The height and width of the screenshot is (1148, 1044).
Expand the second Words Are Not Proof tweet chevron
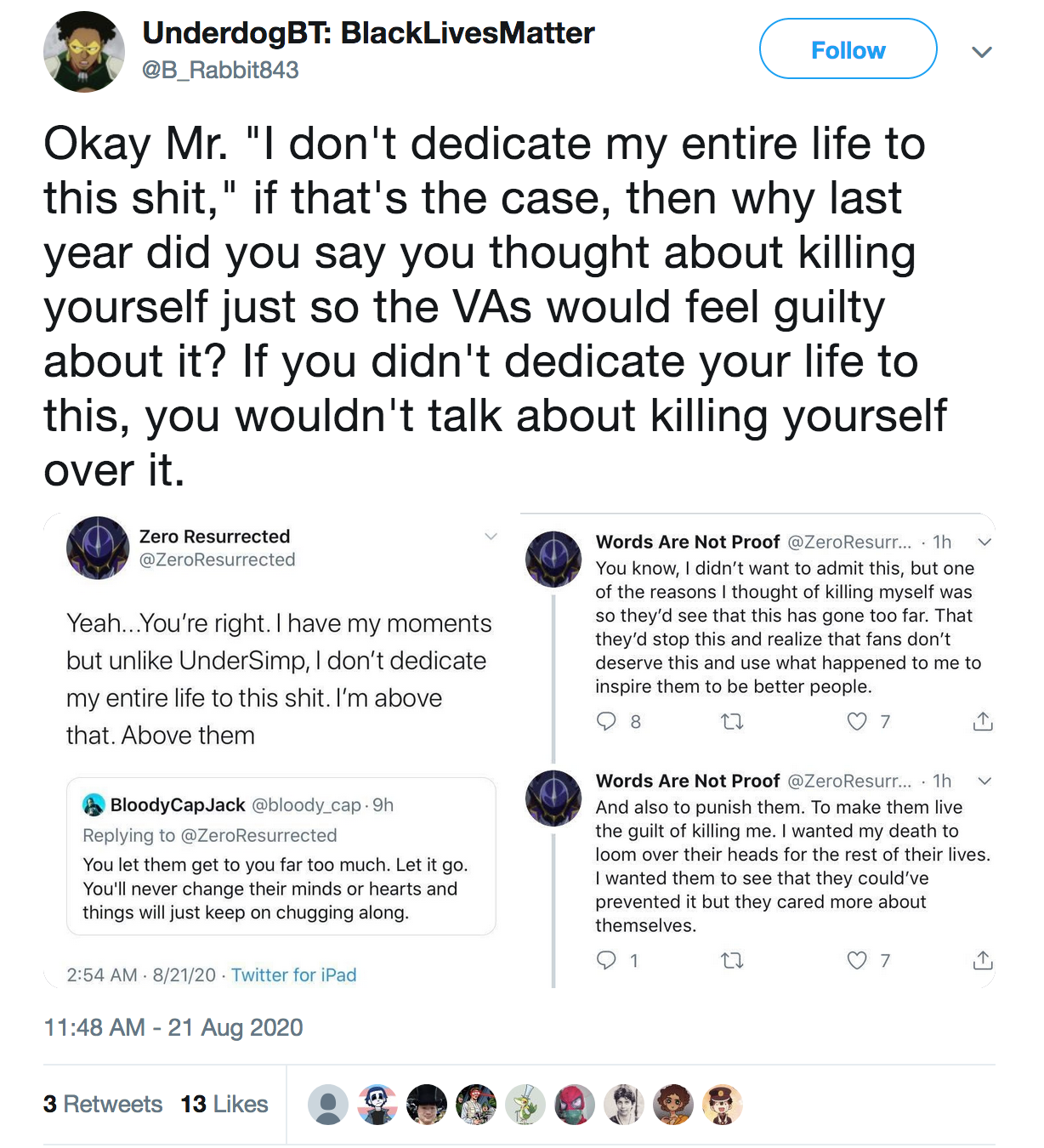(x=984, y=781)
